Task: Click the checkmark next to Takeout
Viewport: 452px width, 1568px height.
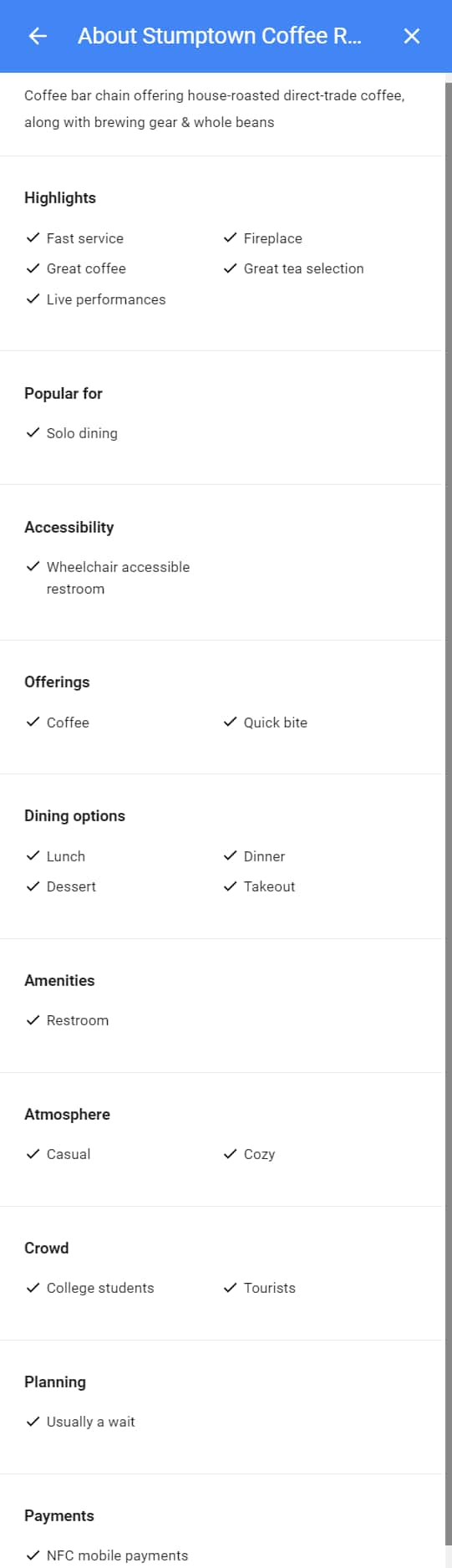Action: click(230, 886)
